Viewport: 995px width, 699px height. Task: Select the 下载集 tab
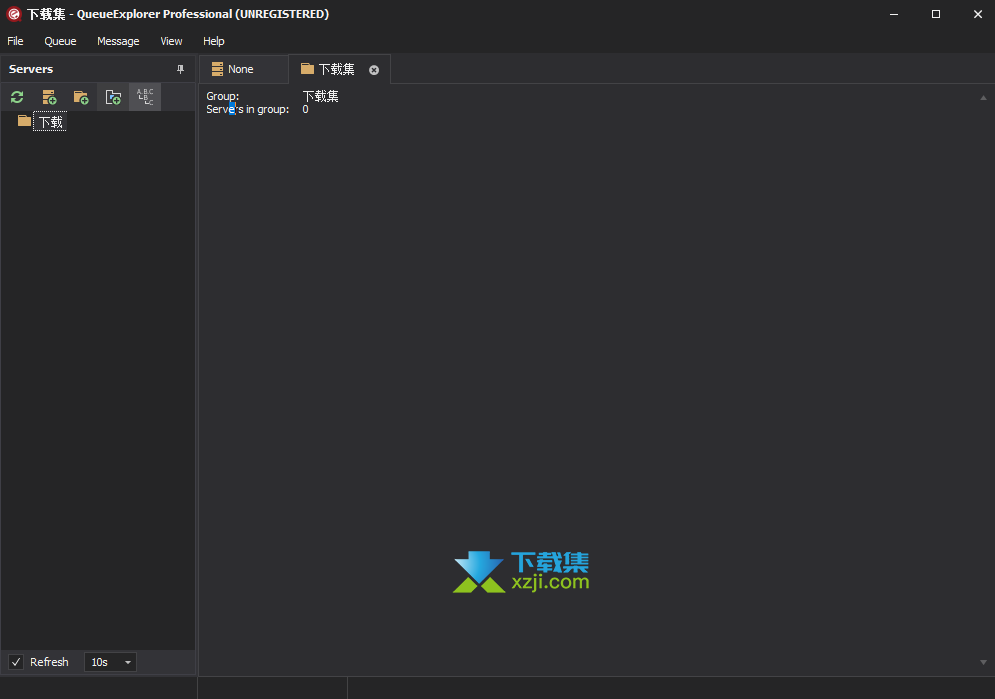click(339, 69)
